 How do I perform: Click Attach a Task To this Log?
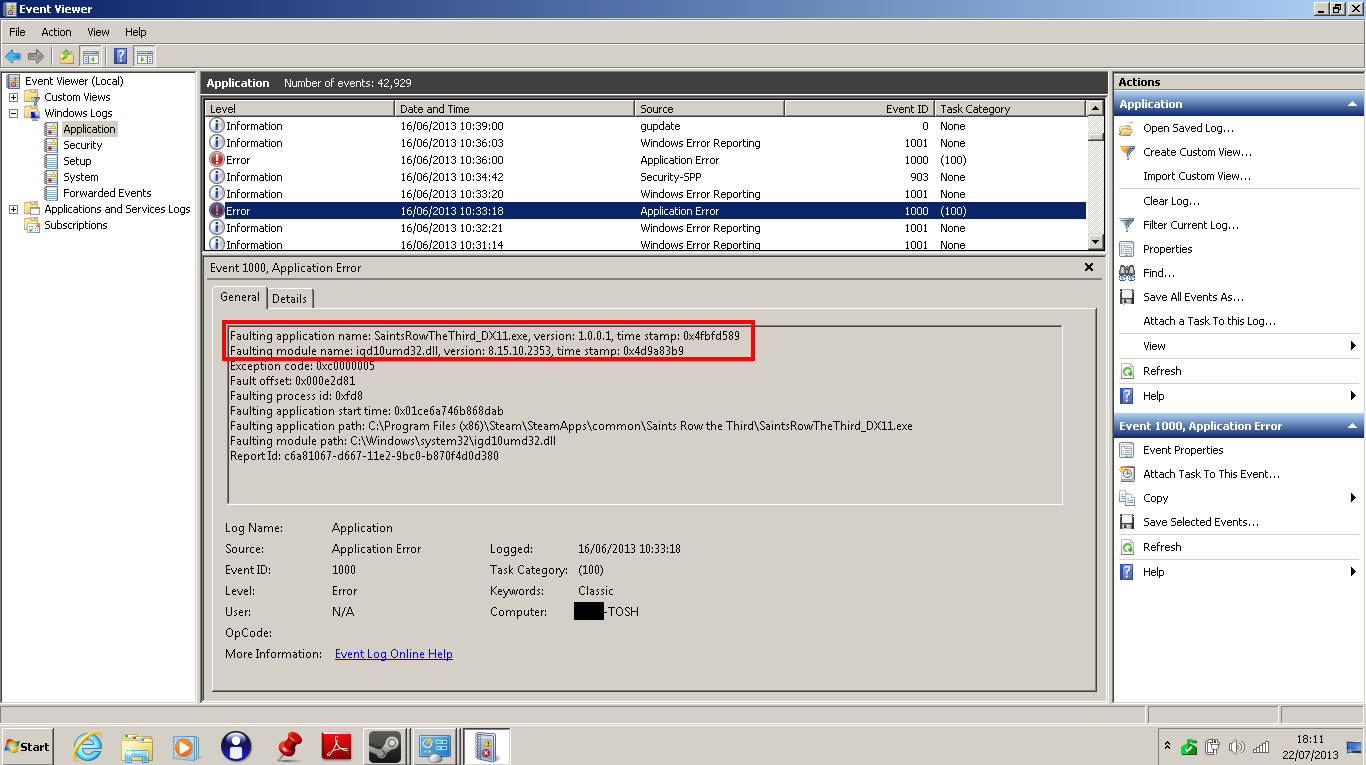(x=1210, y=321)
